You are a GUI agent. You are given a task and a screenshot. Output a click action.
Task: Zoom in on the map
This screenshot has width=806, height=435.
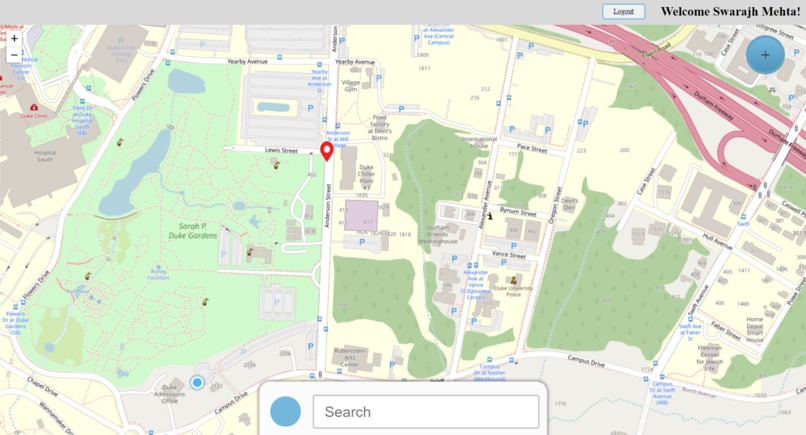click(14, 39)
